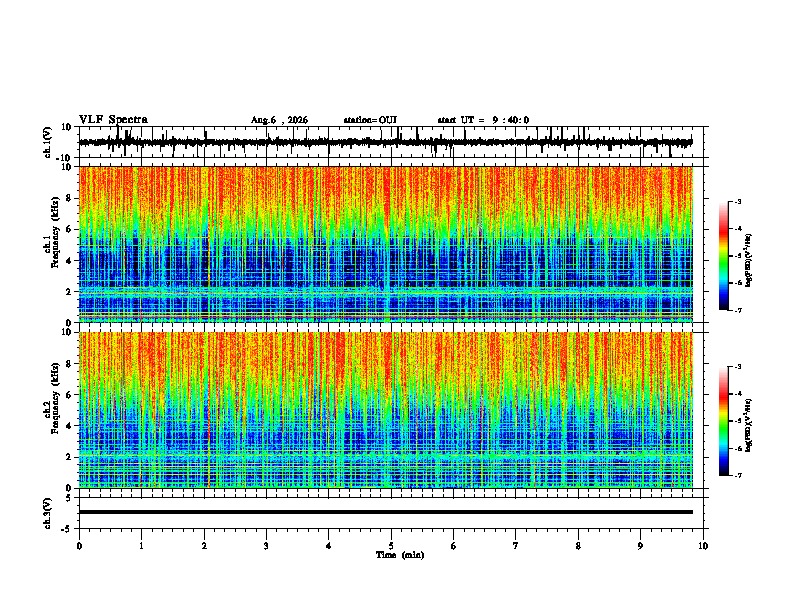Click the "6" tick on ch.1 frequency axis
The width and height of the screenshot is (792, 612).
point(69,230)
